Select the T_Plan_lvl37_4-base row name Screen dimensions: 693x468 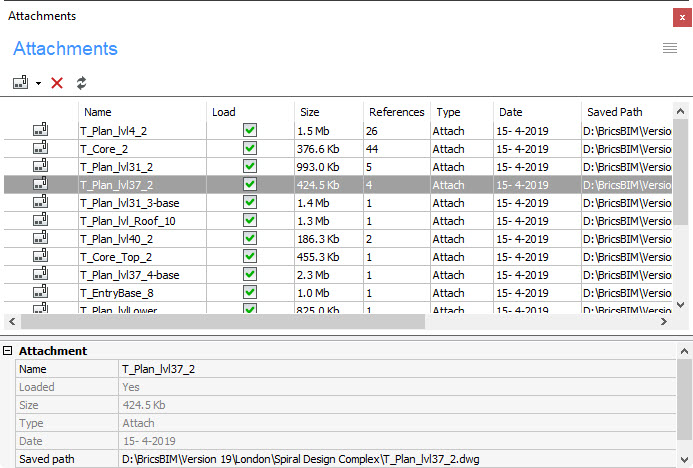[x=129, y=275]
